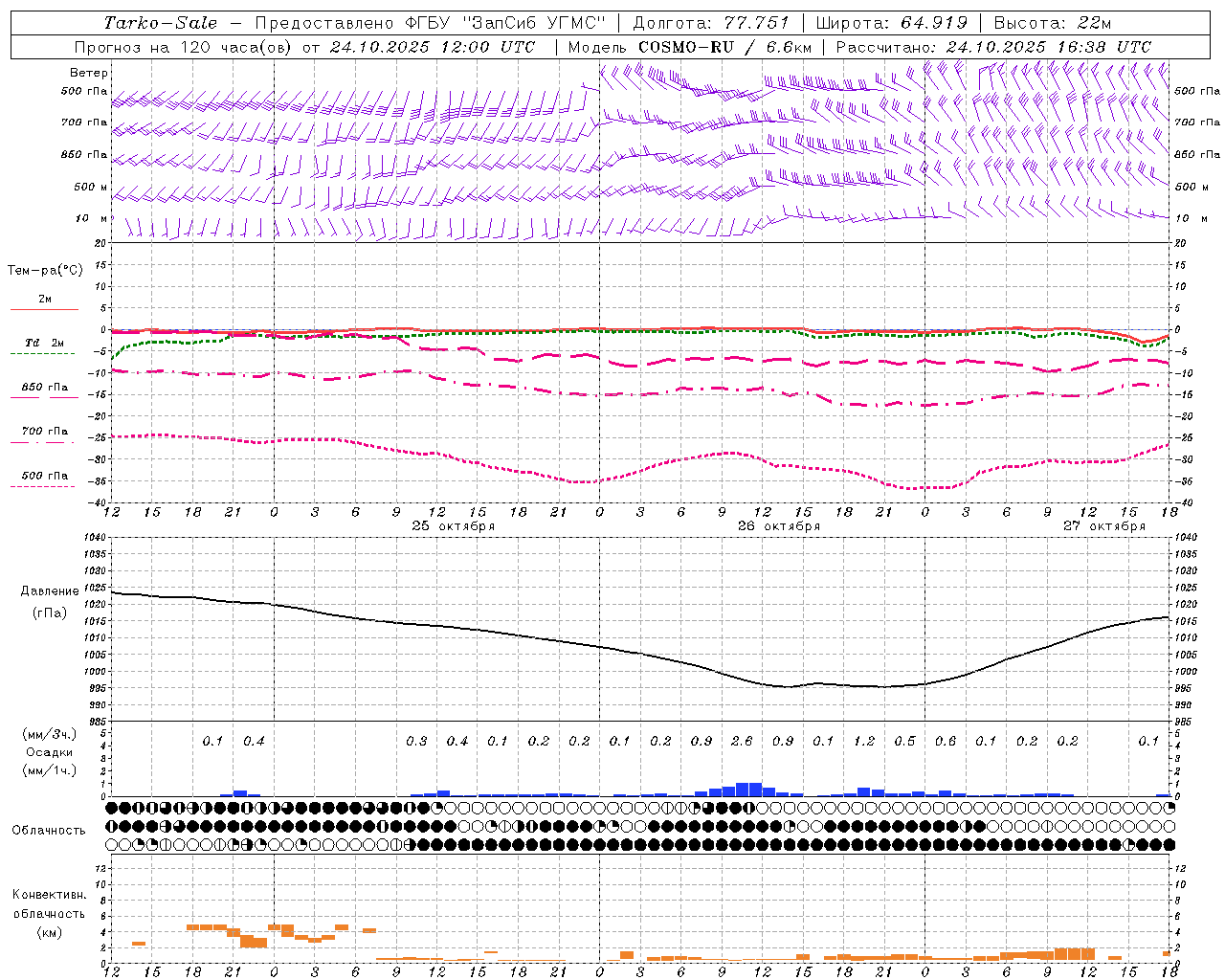Viewport: 1225px width, 980px height.
Task: Click the '0.3' precipitation value
Action: coord(416,742)
